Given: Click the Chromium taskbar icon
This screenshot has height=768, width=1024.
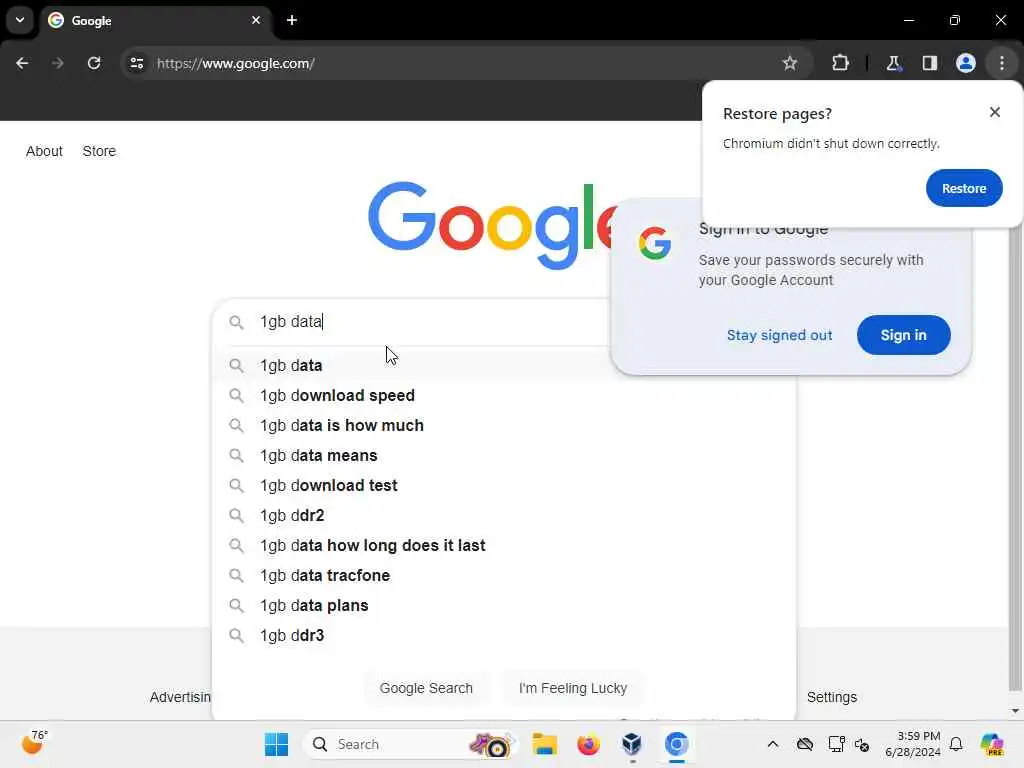Looking at the screenshot, I should (x=677, y=744).
